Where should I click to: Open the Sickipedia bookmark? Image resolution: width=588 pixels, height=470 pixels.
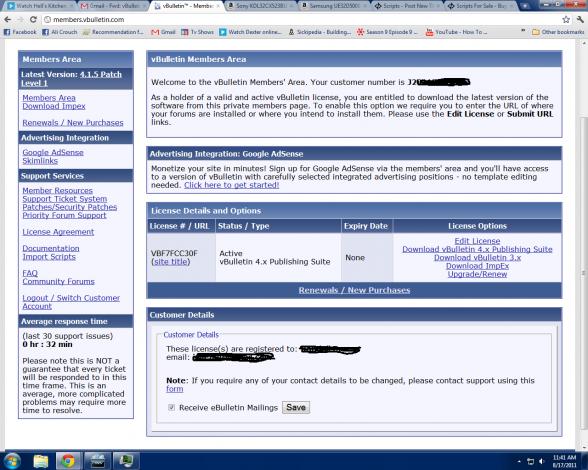pyautogui.click(x=320, y=32)
